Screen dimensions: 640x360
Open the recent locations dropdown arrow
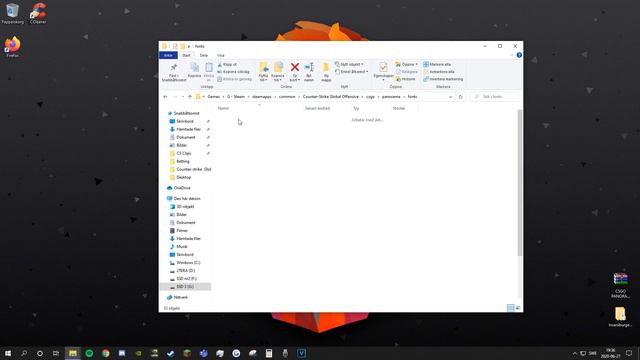click(182, 97)
